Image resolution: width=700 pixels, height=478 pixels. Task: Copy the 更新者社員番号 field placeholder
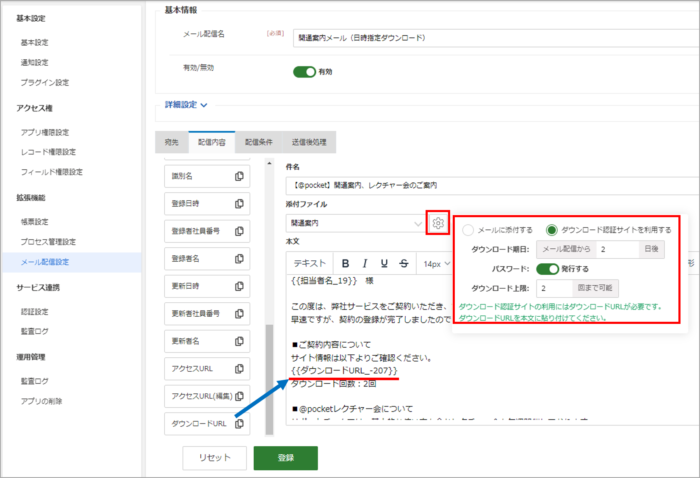(239, 314)
